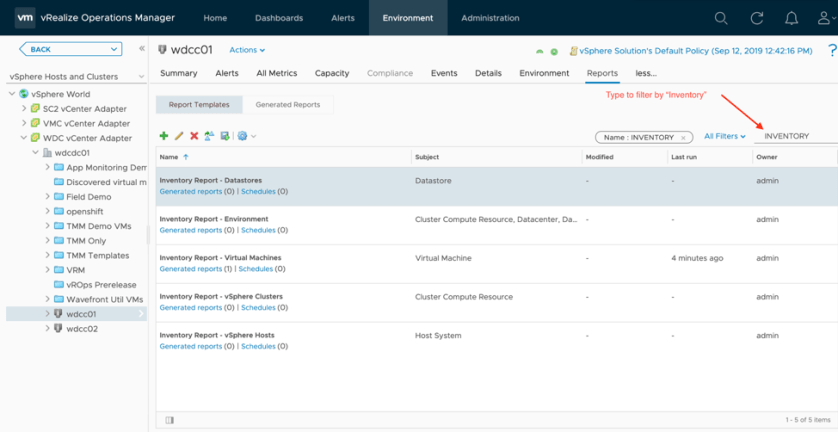The height and width of the screenshot is (432, 838).
Task: Click the green add template icon
Action: click(164, 136)
